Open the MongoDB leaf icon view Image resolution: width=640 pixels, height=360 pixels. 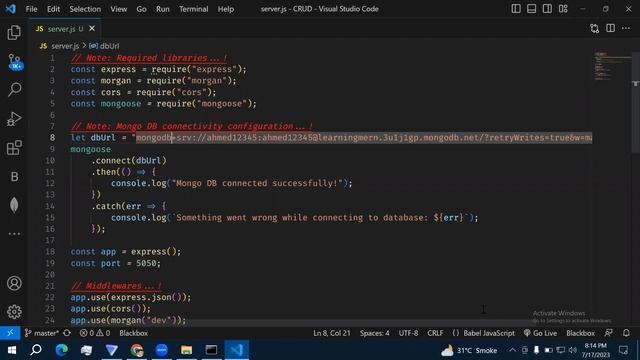[x=14, y=205]
